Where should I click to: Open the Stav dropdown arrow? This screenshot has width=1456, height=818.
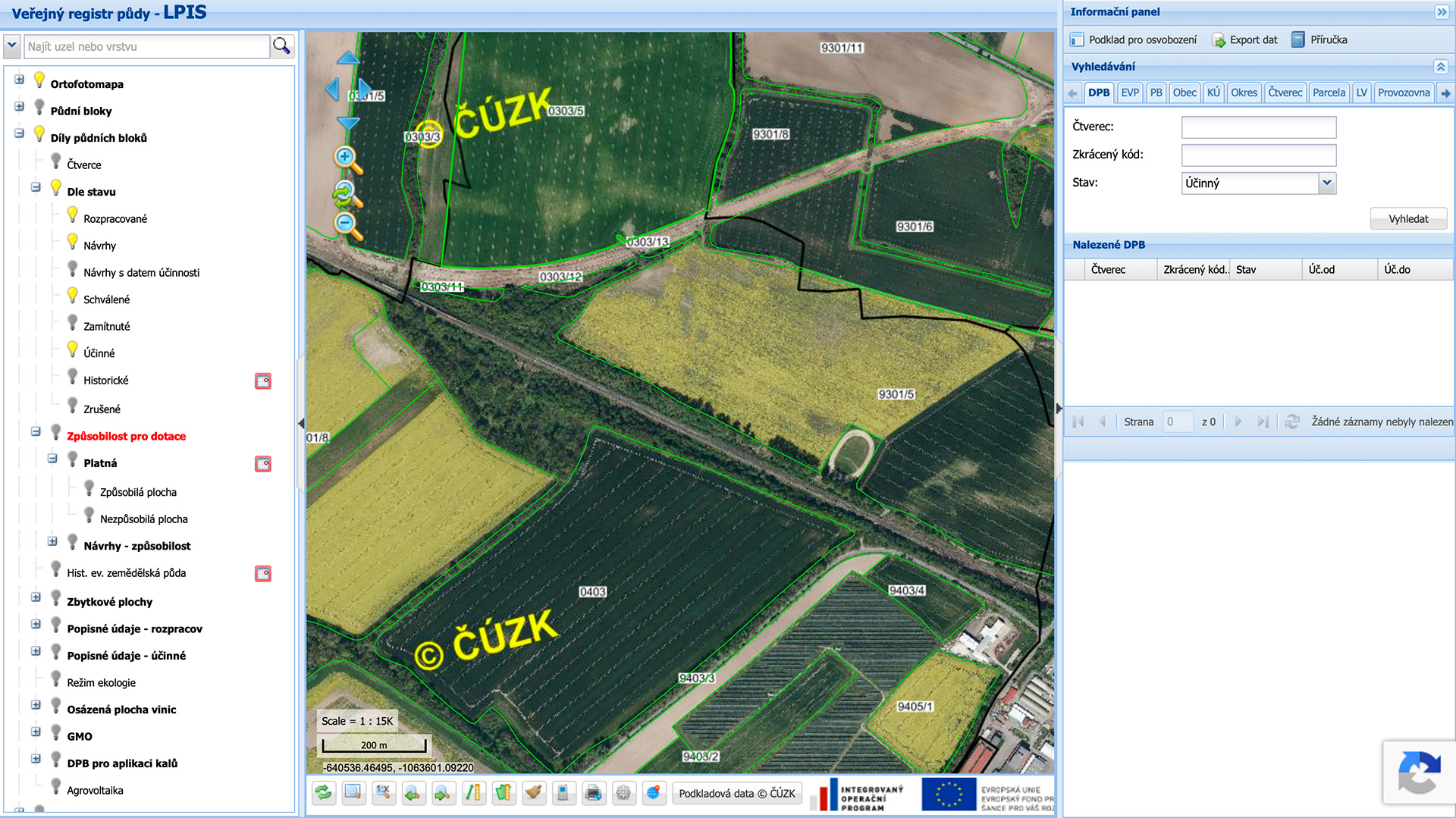coord(1326,183)
